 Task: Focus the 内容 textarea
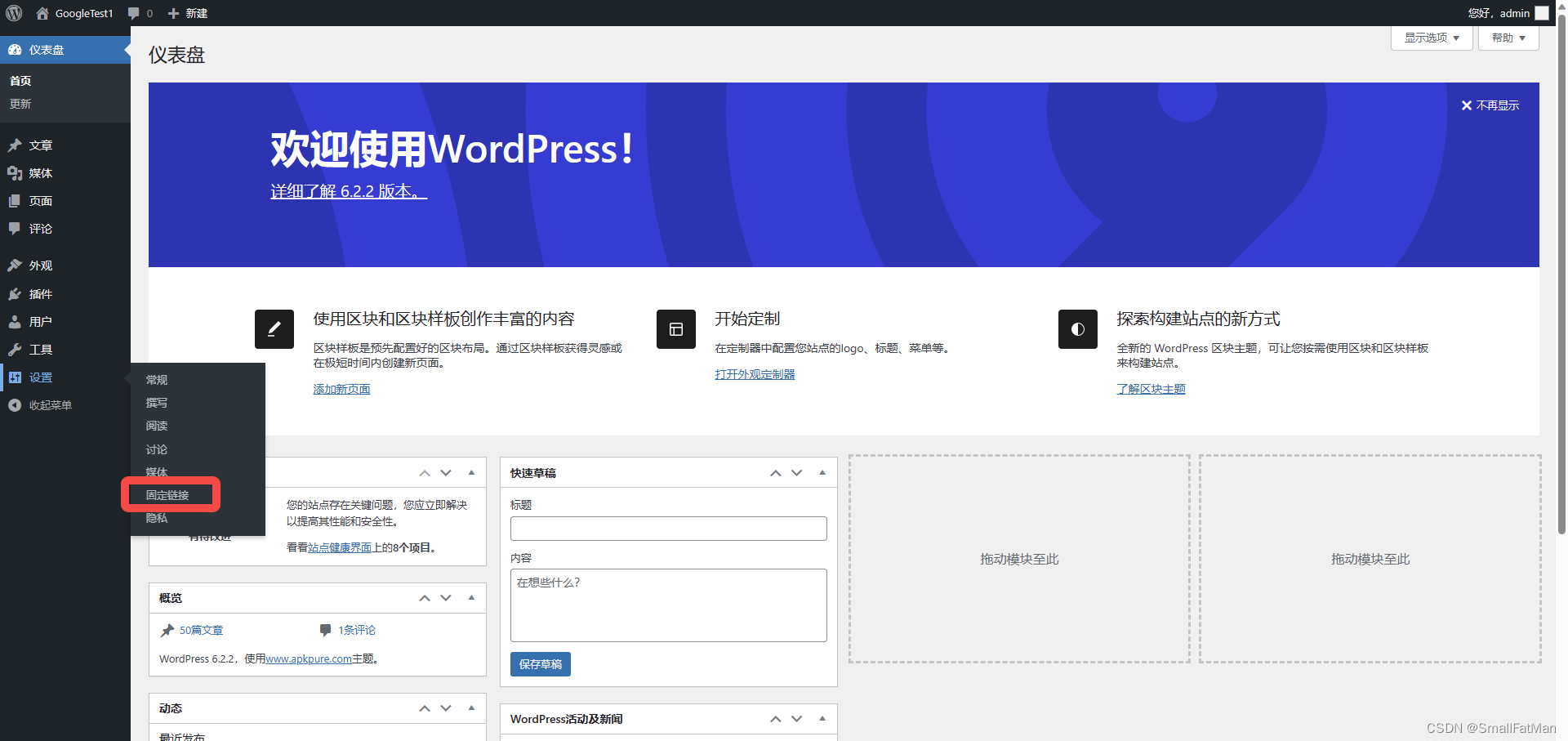pyautogui.click(x=669, y=605)
